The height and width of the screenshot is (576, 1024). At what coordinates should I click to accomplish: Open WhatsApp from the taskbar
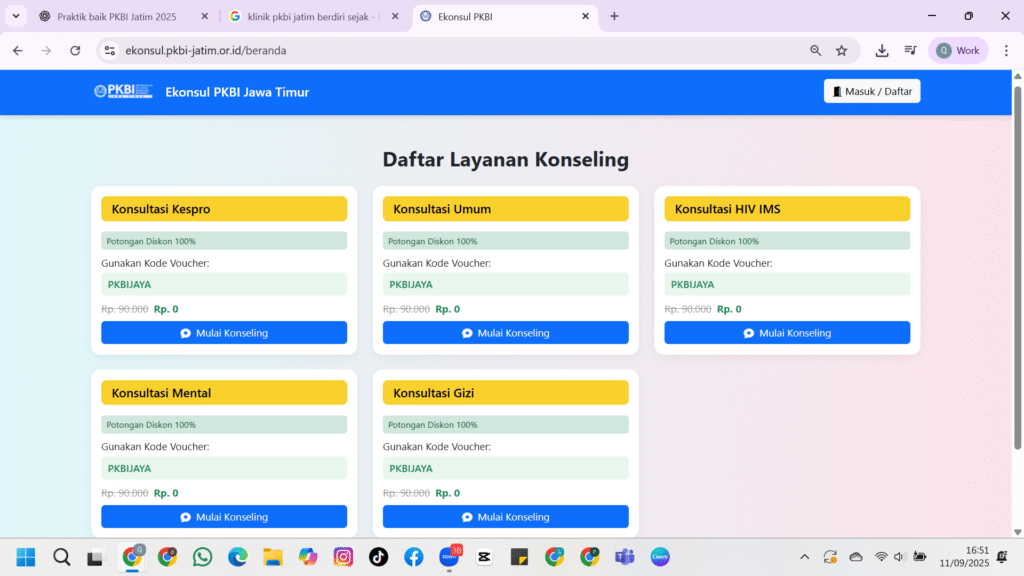pyautogui.click(x=203, y=557)
